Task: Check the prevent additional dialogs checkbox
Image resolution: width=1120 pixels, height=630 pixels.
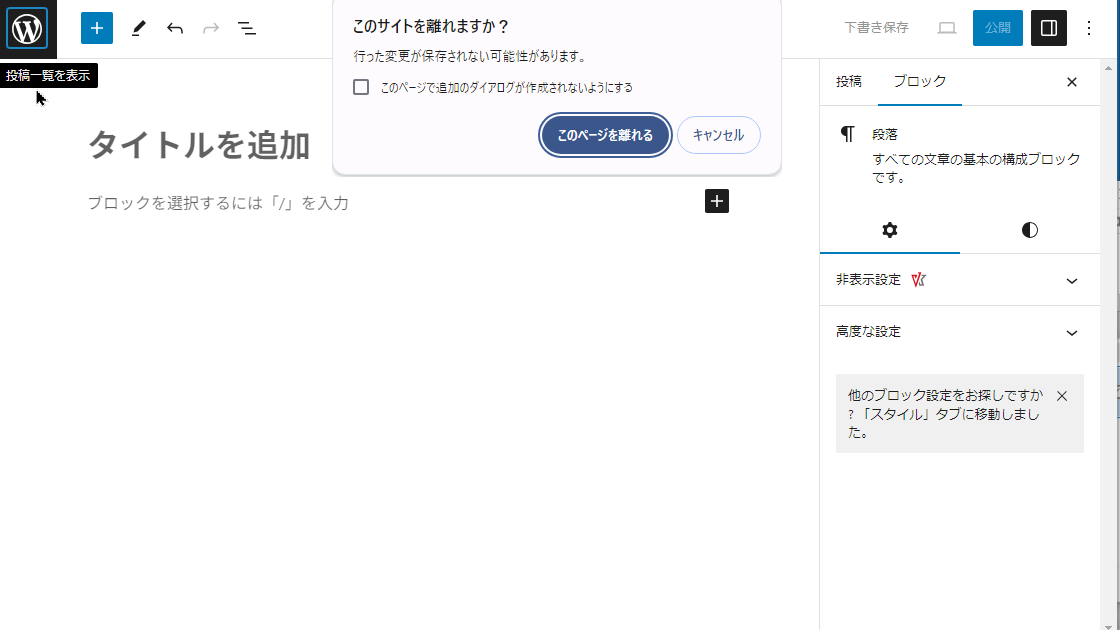Action: point(361,87)
